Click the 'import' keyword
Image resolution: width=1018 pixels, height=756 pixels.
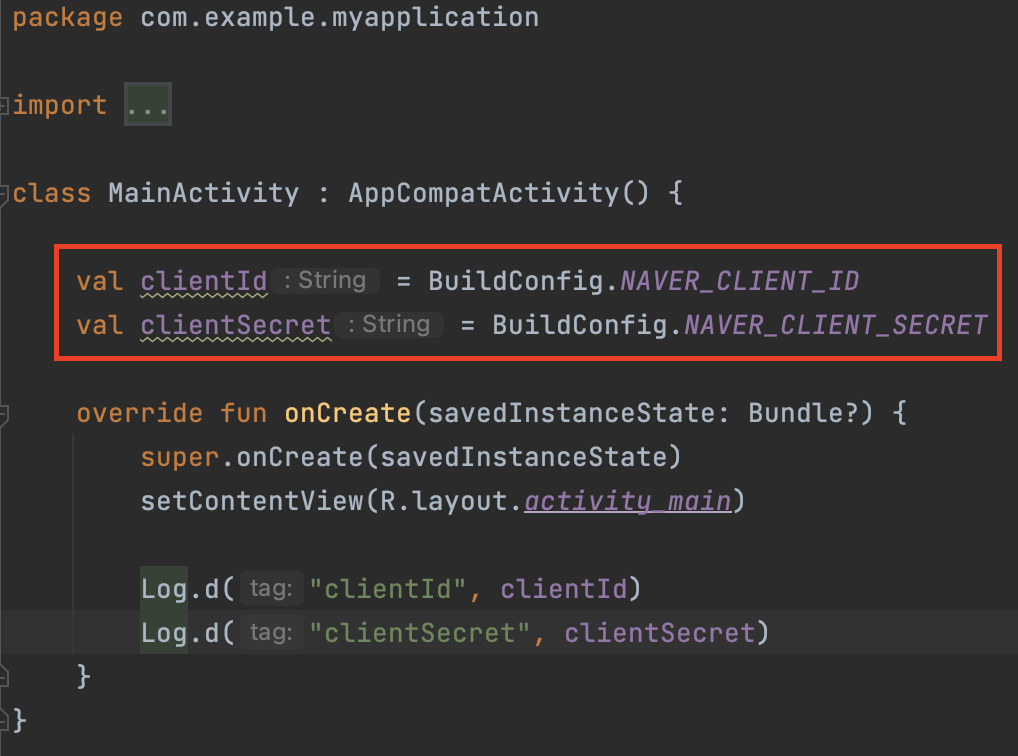pyautogui.click(x=60, y=105)
